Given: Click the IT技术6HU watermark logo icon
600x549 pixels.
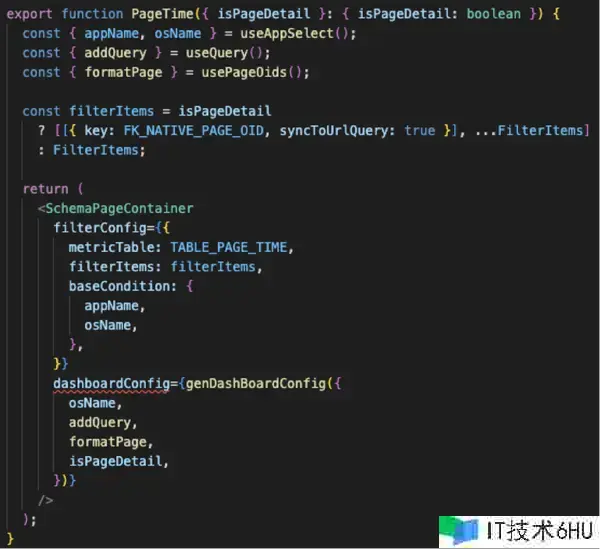Looking at the screenshot, I should [x=459, y=531].
